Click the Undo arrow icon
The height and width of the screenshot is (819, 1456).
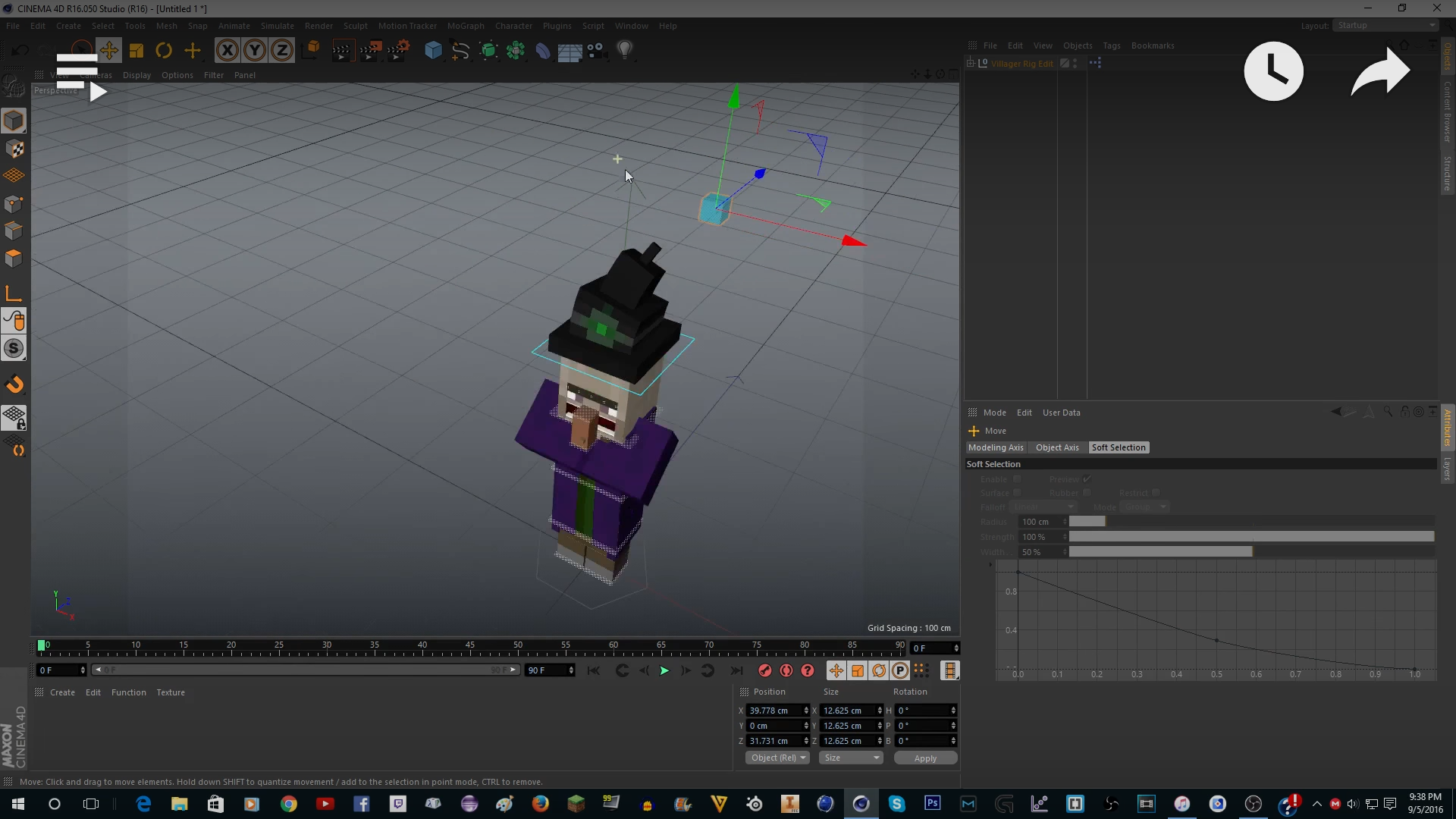pos(20,51)
